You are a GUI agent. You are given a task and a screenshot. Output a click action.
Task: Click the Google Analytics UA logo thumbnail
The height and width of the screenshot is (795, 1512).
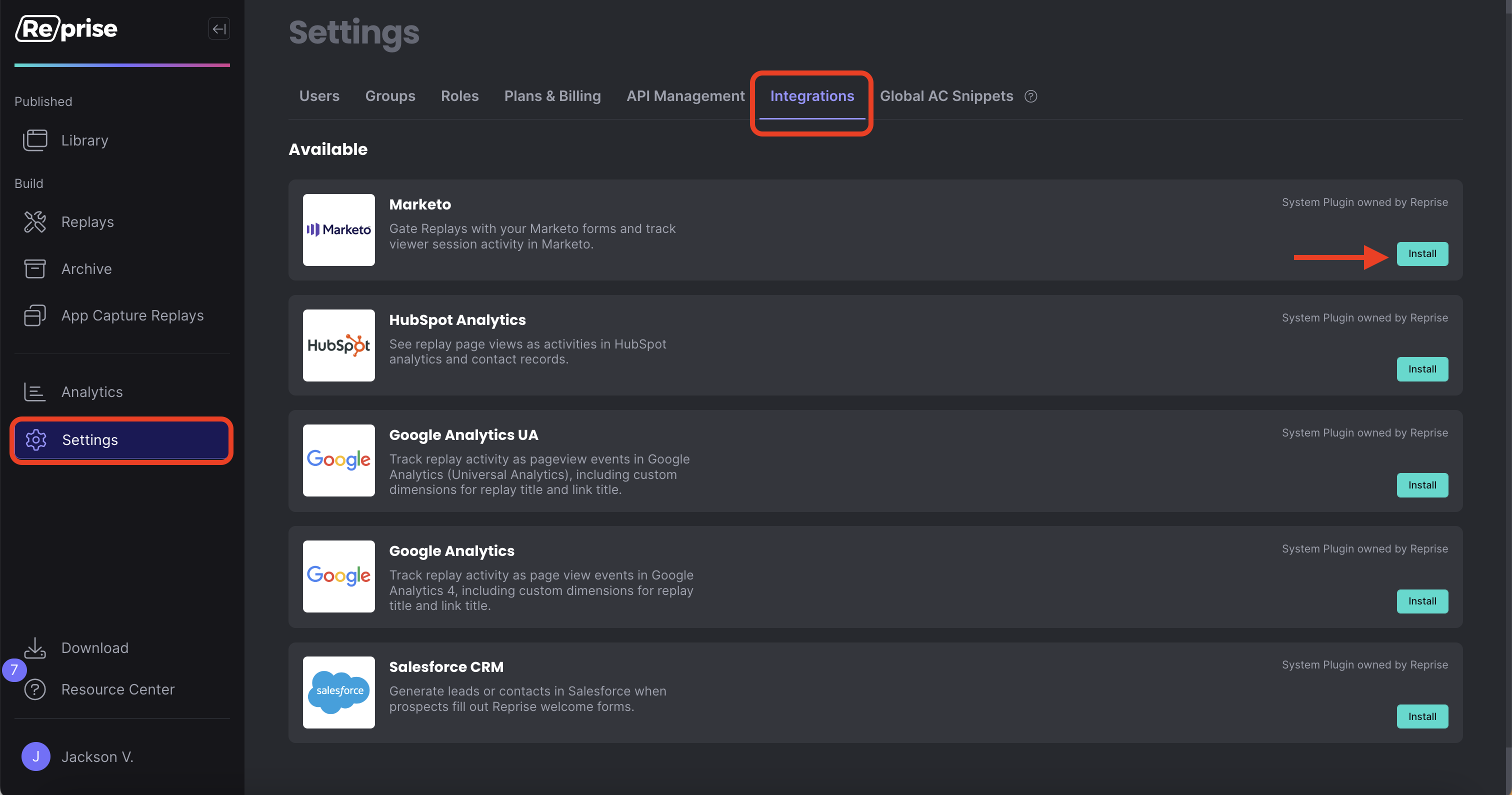338,460
